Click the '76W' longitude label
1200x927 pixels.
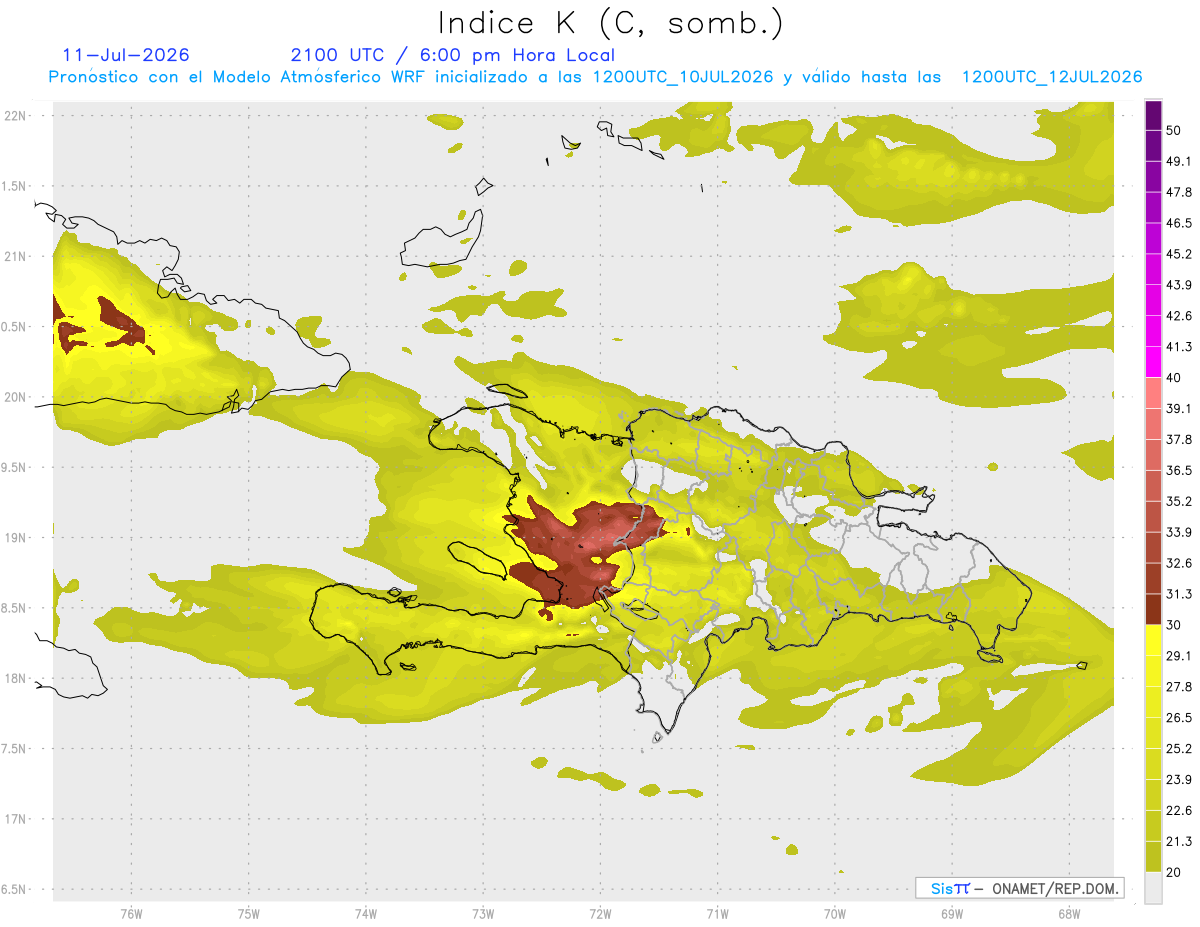pyautogui.click(x=131, y=913)
